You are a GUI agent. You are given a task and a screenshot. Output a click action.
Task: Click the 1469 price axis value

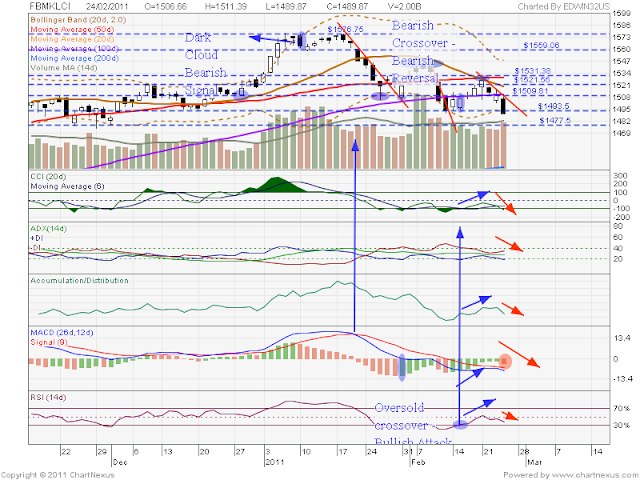[x=622, y=133]
